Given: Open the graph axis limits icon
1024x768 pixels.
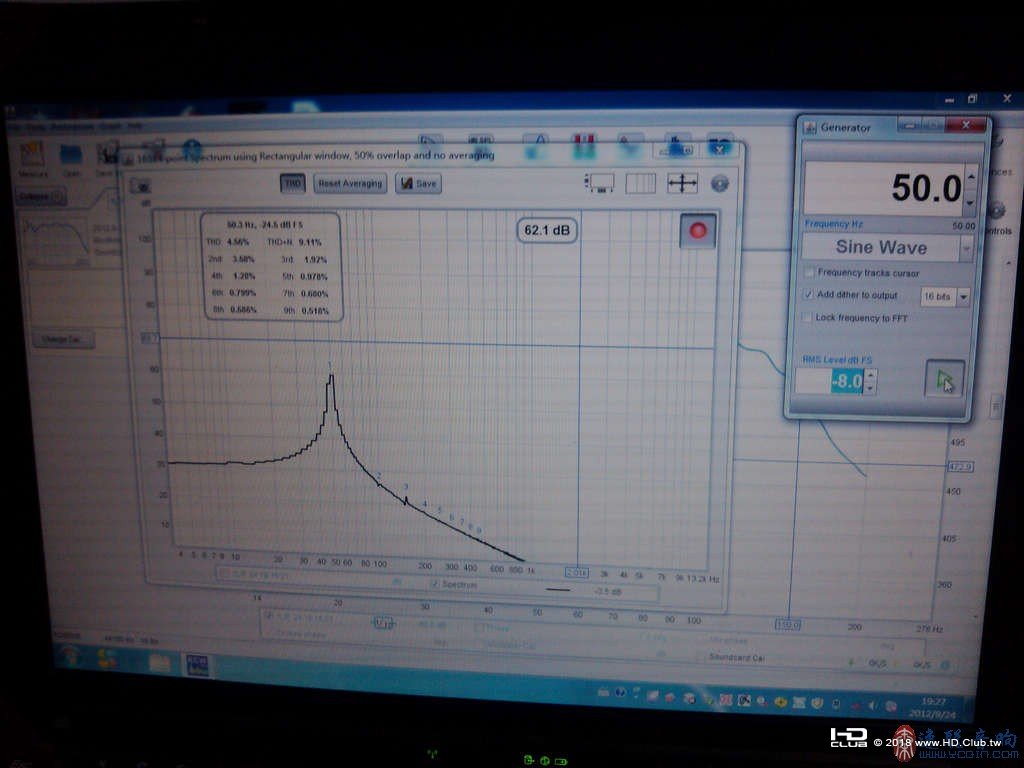Looking at the screenshot, I should 600,182.
